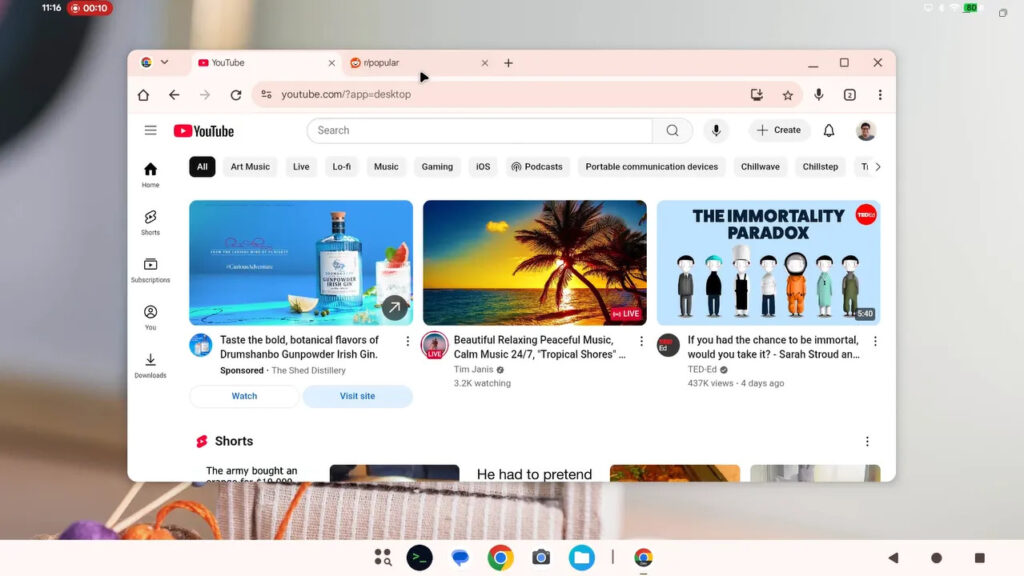Launch the camera app from the taskbar

coord(541,557)
